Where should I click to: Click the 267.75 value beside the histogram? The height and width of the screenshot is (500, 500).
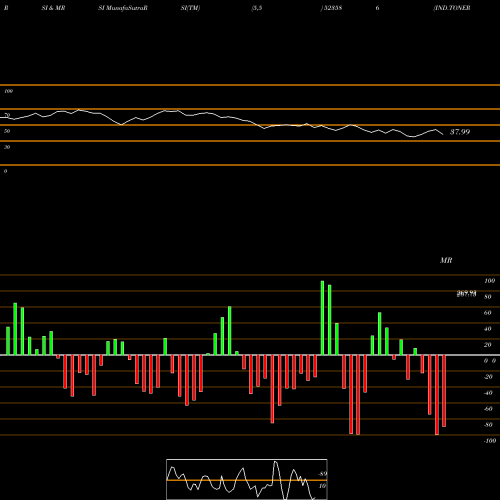click(466, 294)
